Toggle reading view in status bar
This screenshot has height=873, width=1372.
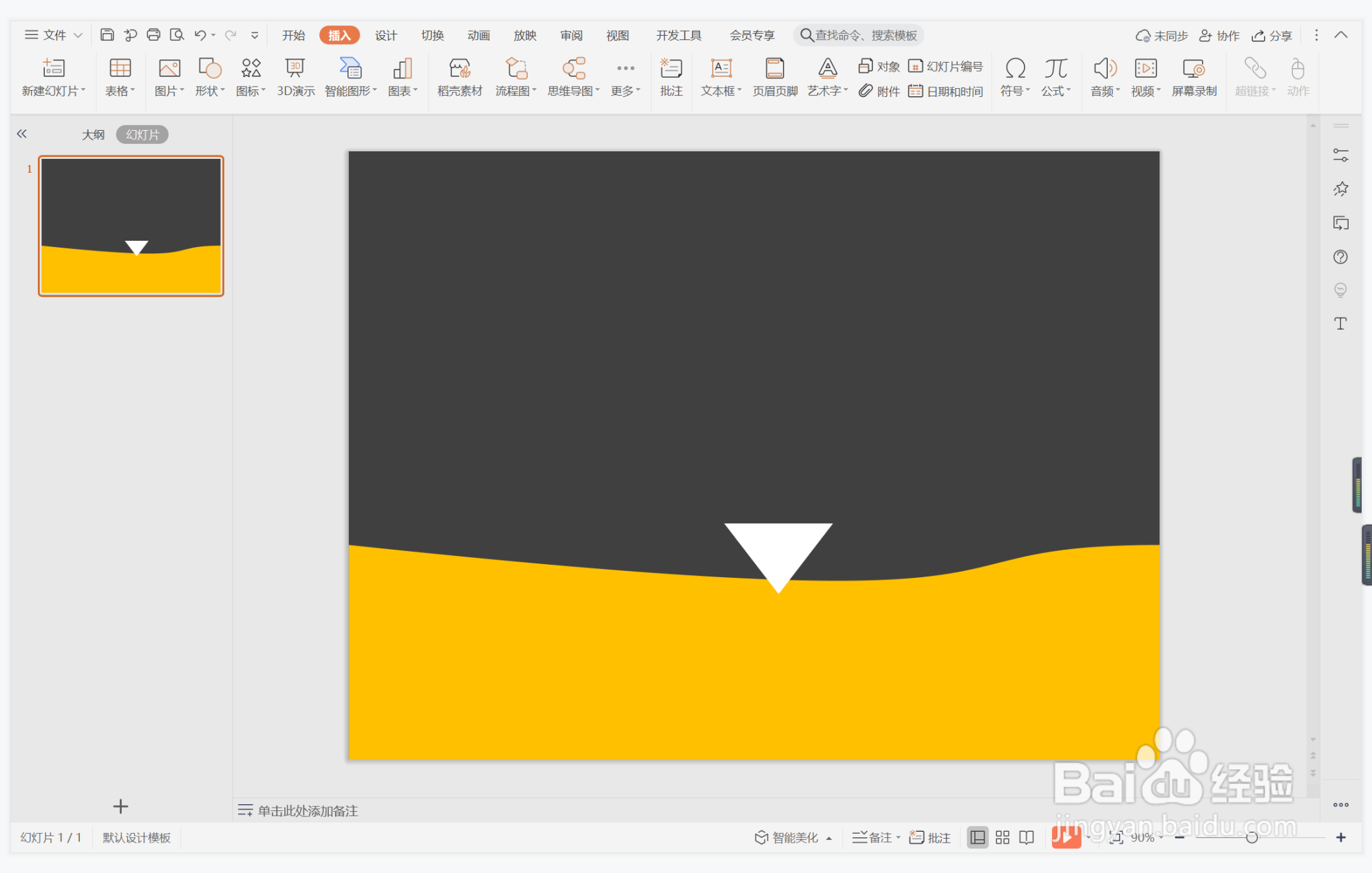(1027, 837)
